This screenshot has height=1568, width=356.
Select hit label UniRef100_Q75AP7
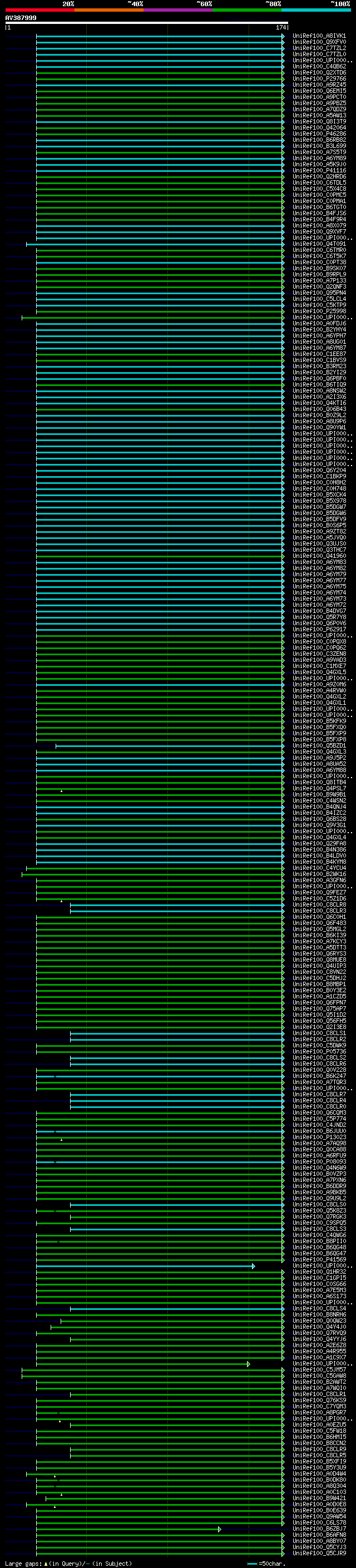319,1008
